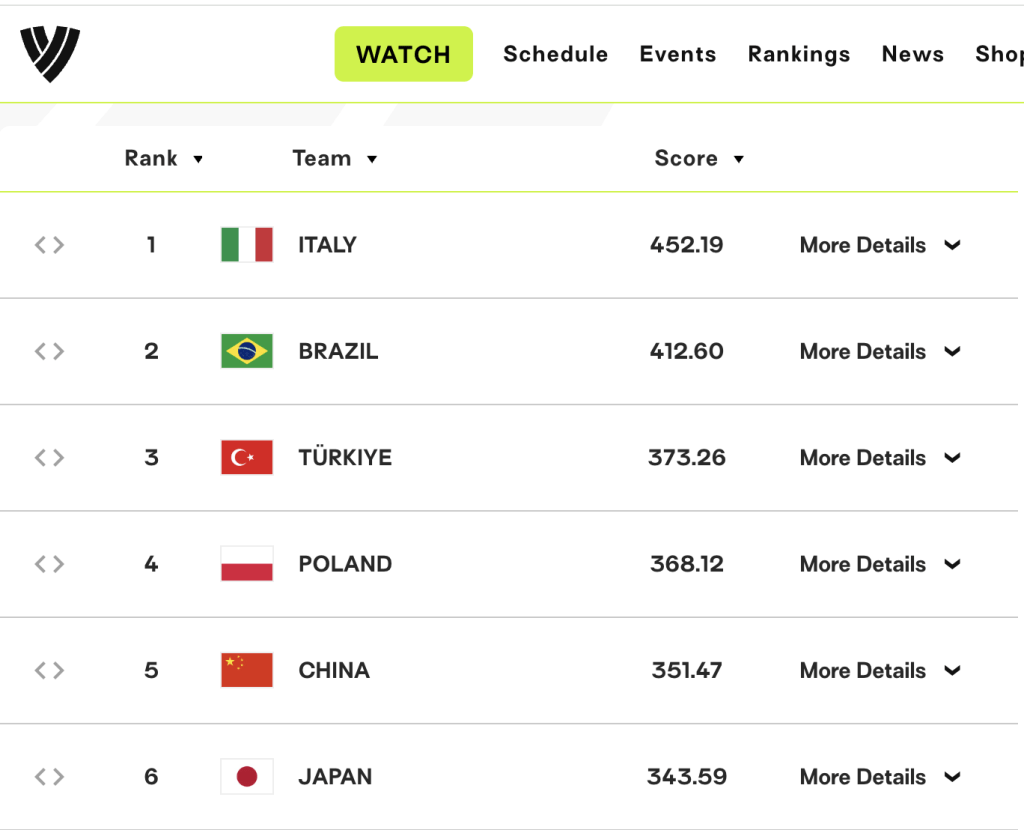Screen dimensions: 1024x830
Task: Open the Rankings menu item
Action: (799, 54)
